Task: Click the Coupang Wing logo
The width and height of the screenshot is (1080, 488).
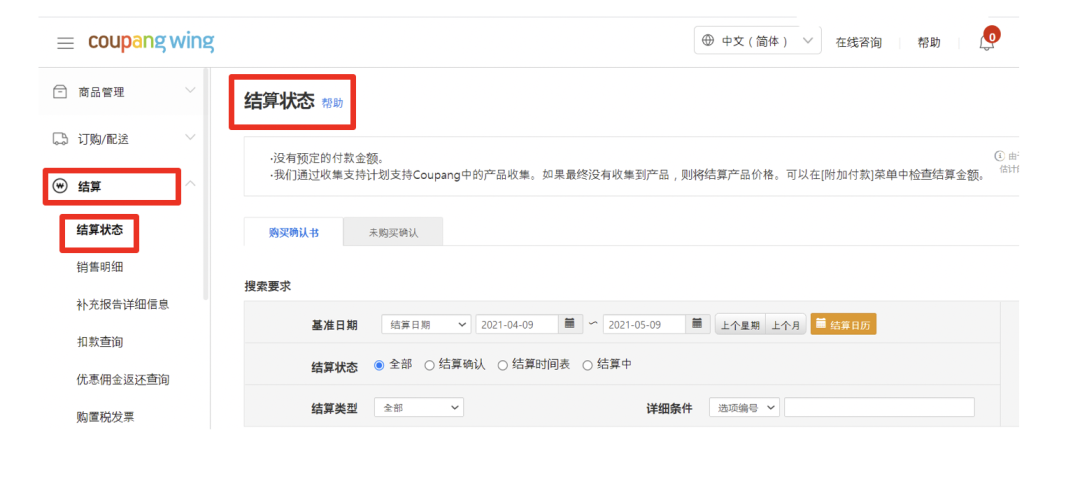Action: click(151, 42)
